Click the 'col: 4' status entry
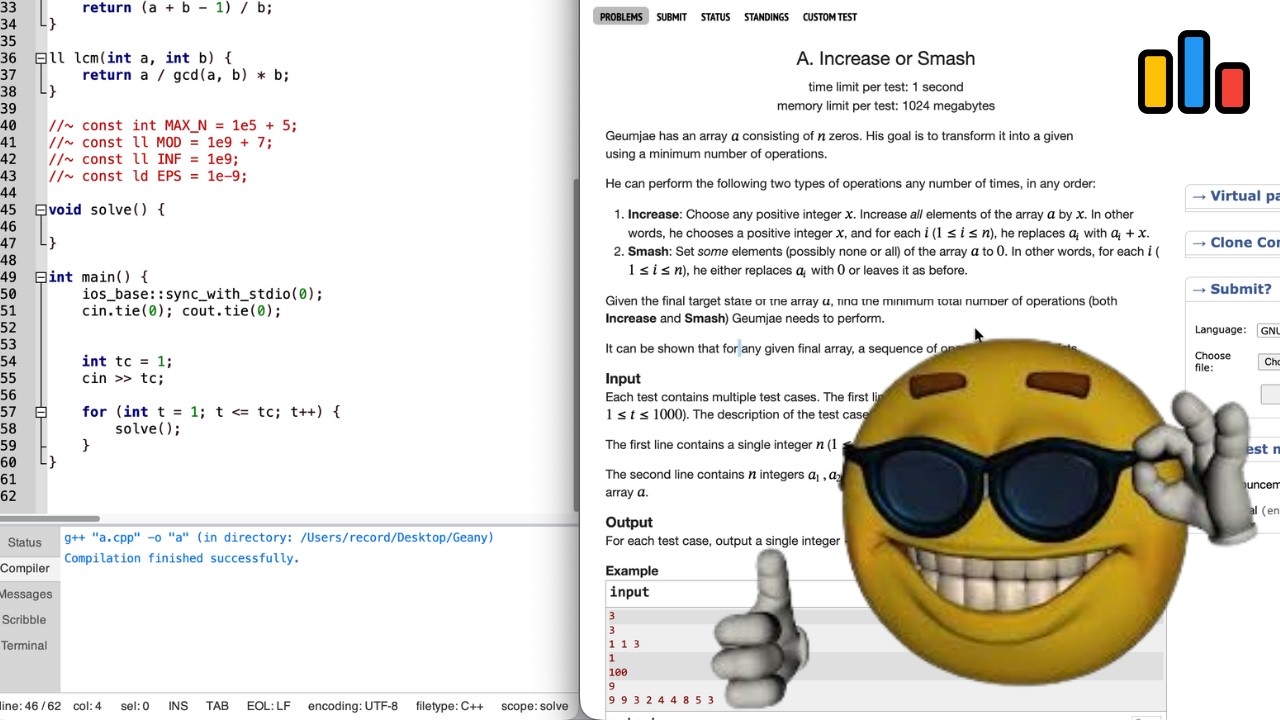This screenshot has height=720, width=1280. [x=87, y=706]
